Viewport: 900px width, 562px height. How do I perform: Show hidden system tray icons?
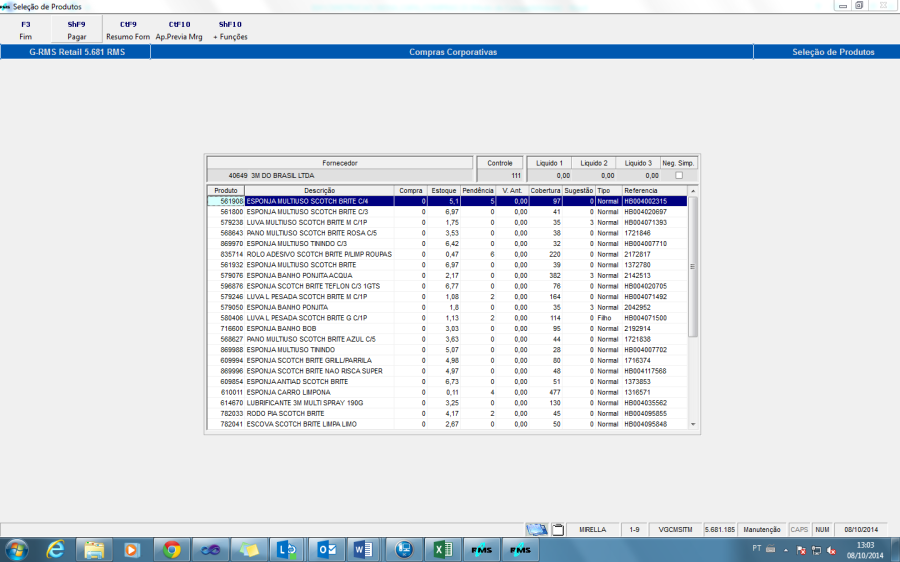[x=786, y=550]
